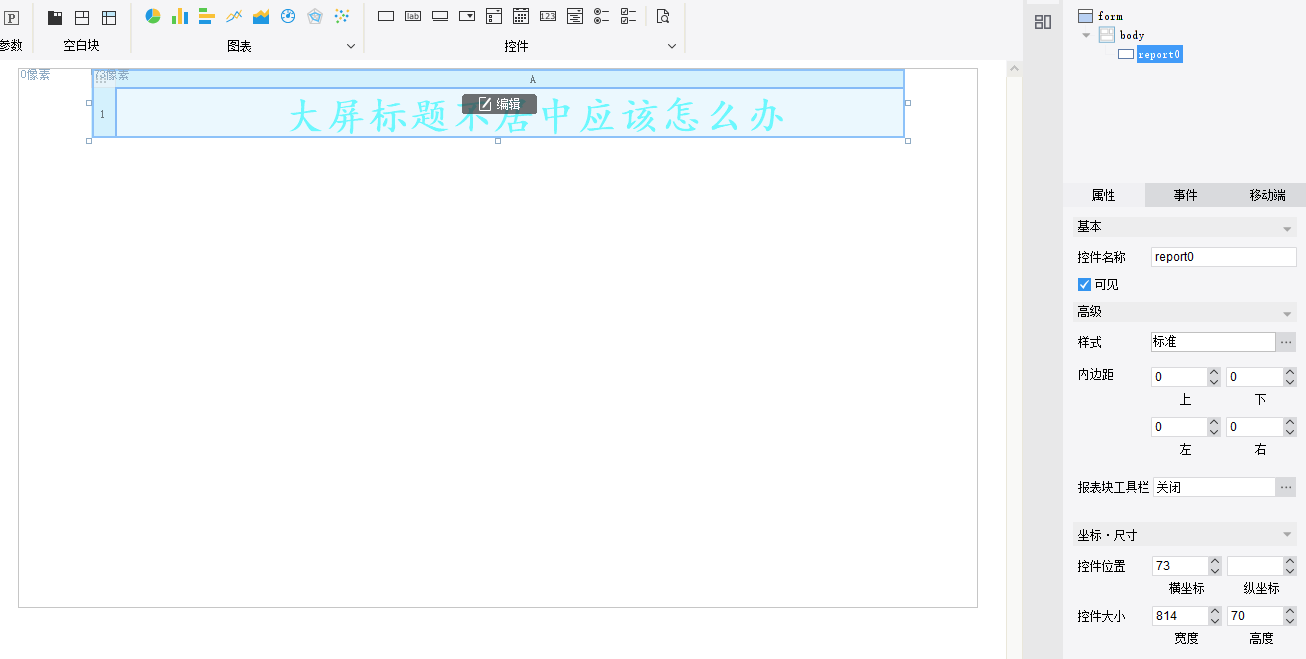Click the 高度 size input
This screenshot has height=659, width=1306.
1255,616
